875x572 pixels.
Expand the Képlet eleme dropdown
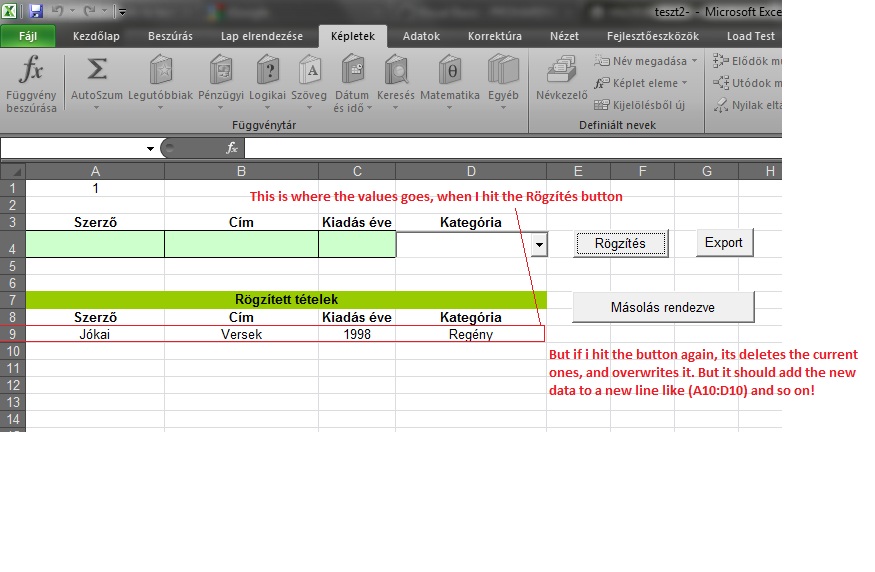click(684, 83)
